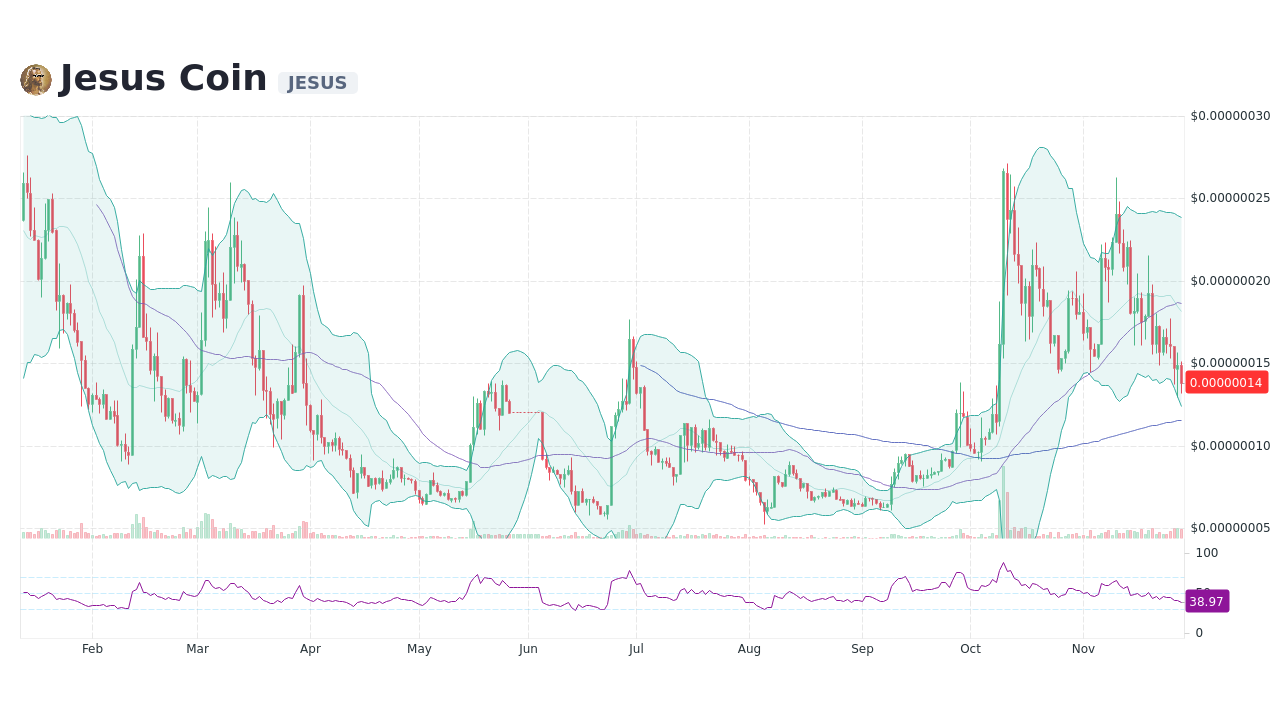The height and width of the screenshot is (720, 1280).
Task: Click the Jesus Coin logo icon
Action: (37, 79)
